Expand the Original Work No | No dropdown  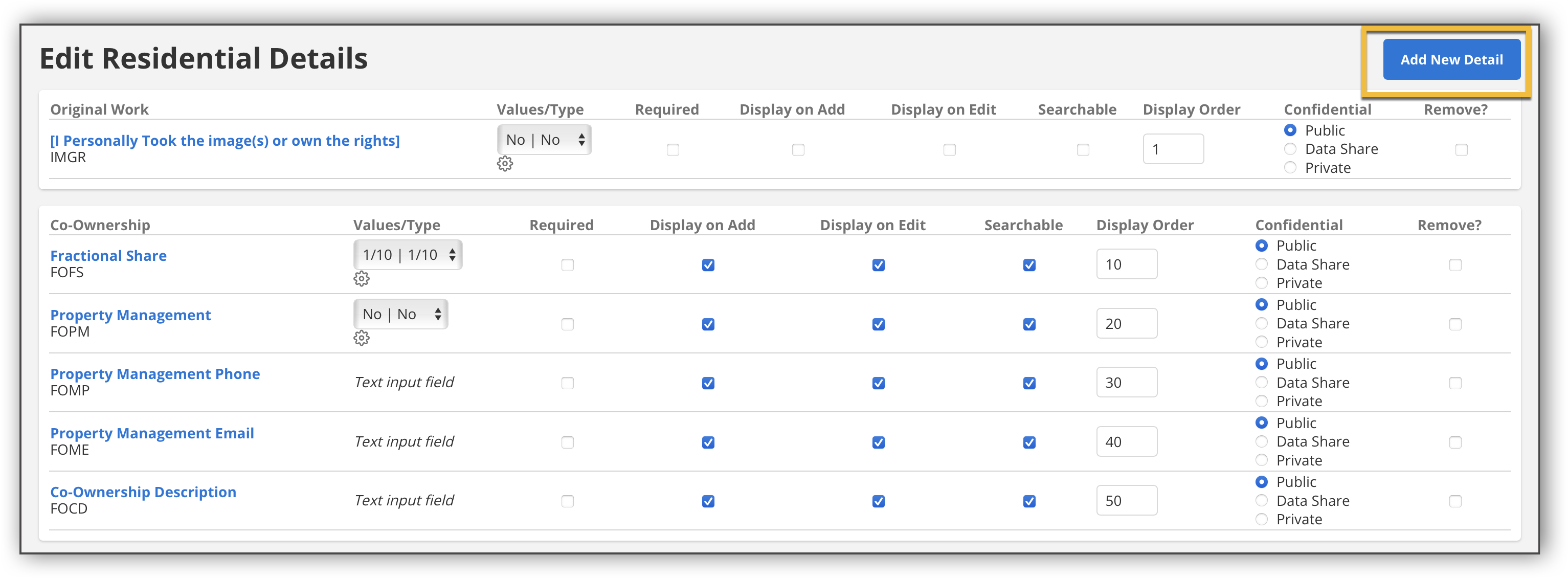544,140
